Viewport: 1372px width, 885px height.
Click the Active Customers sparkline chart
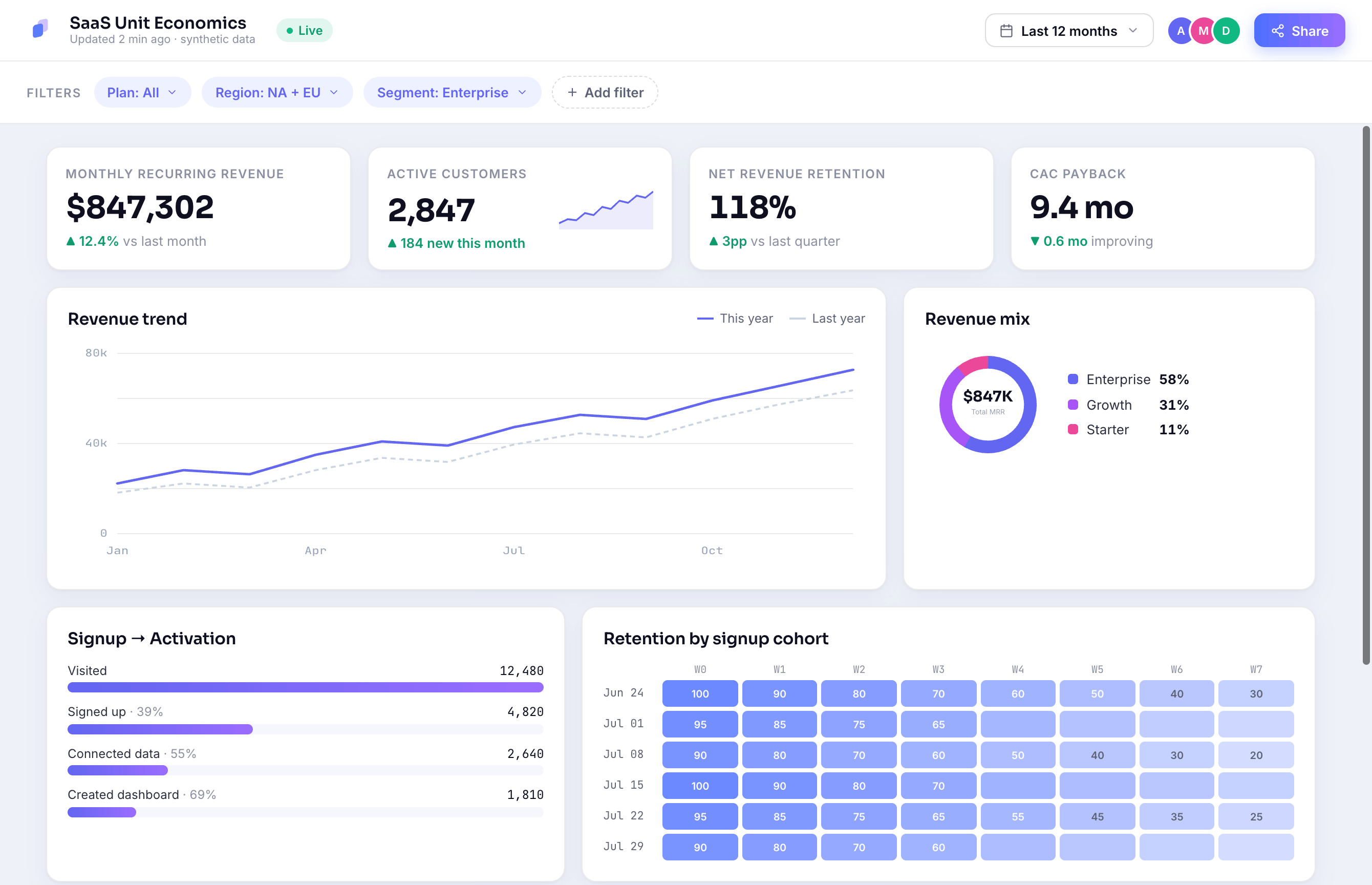tap(606, 210)
